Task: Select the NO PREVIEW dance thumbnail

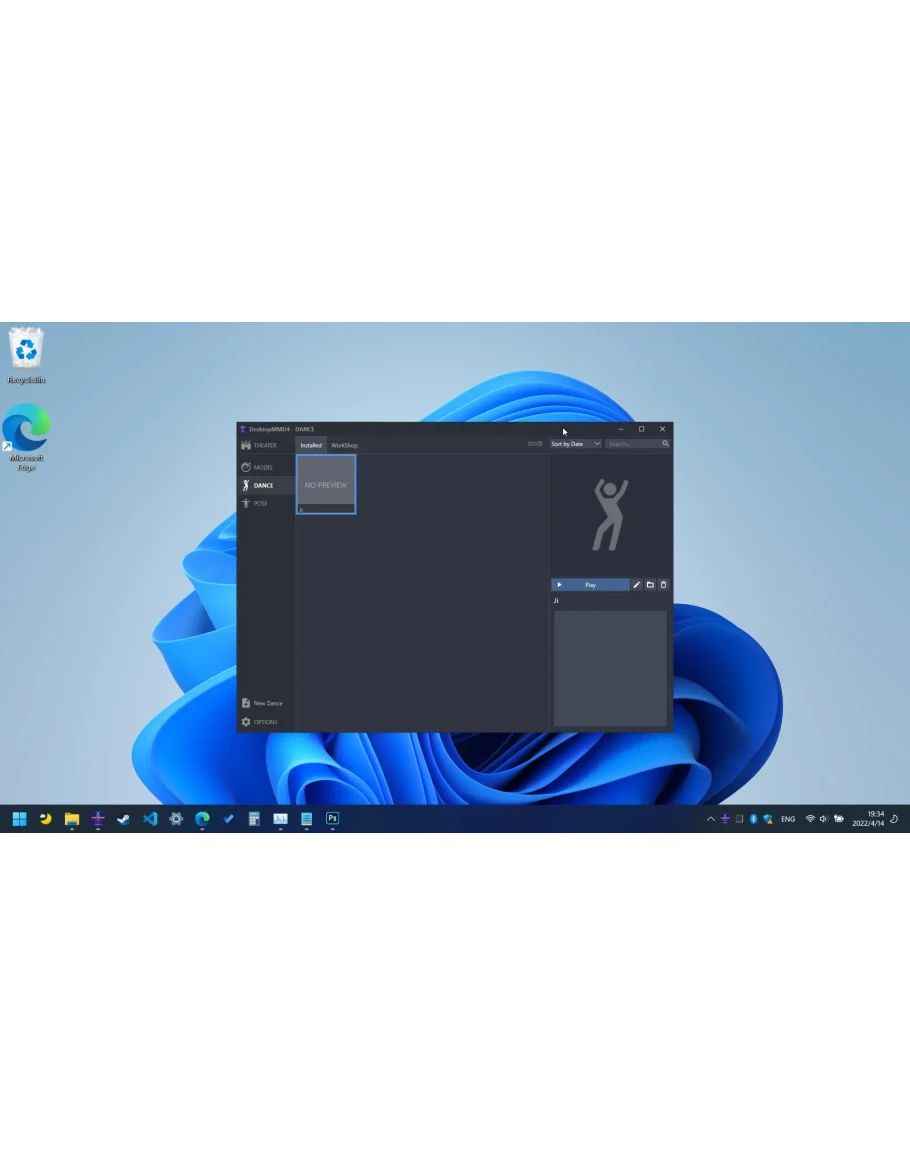Action: (326, 484)
